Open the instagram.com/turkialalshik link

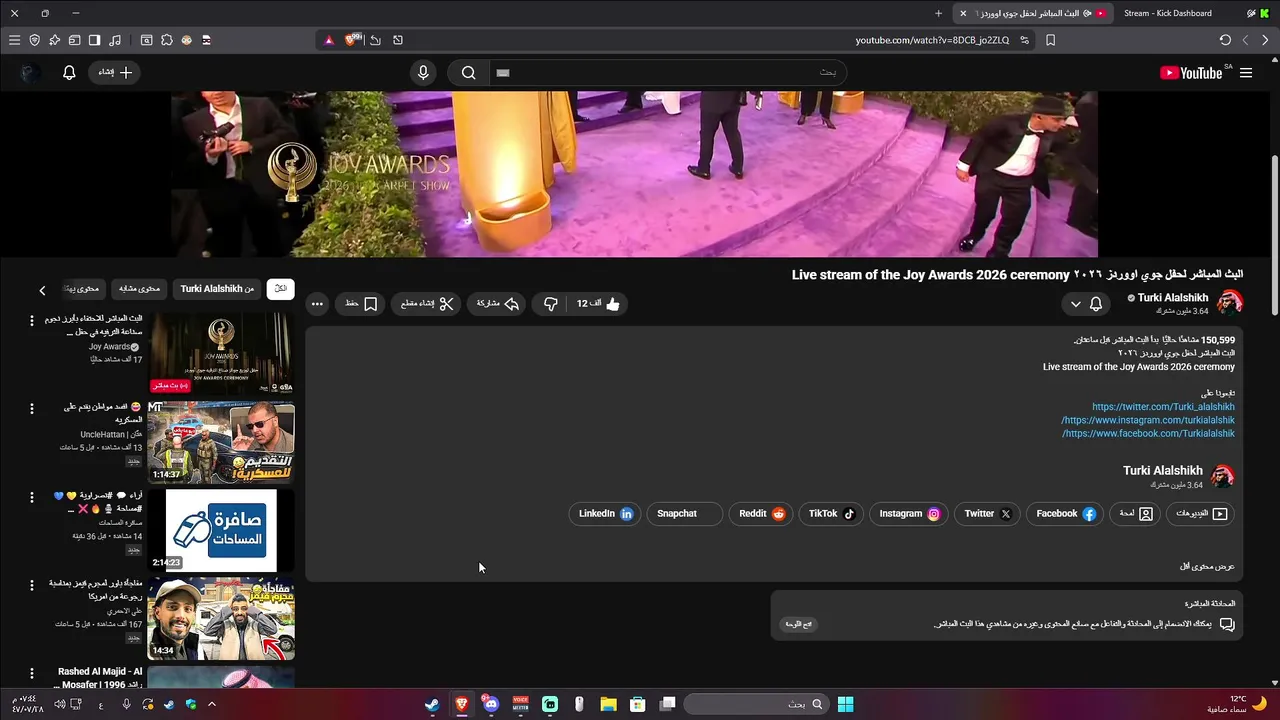pyautogui.click(x=1148, y=420)
